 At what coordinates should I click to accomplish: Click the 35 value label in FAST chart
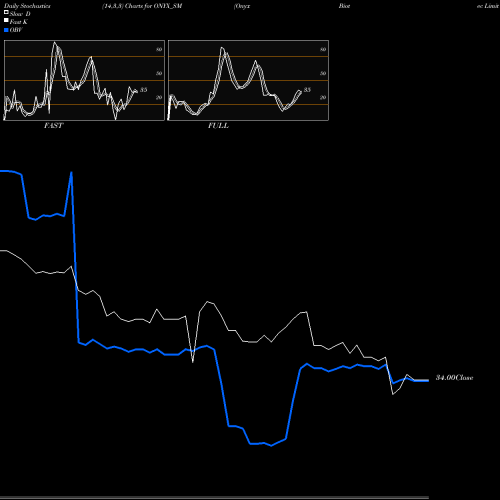(143, 90)
